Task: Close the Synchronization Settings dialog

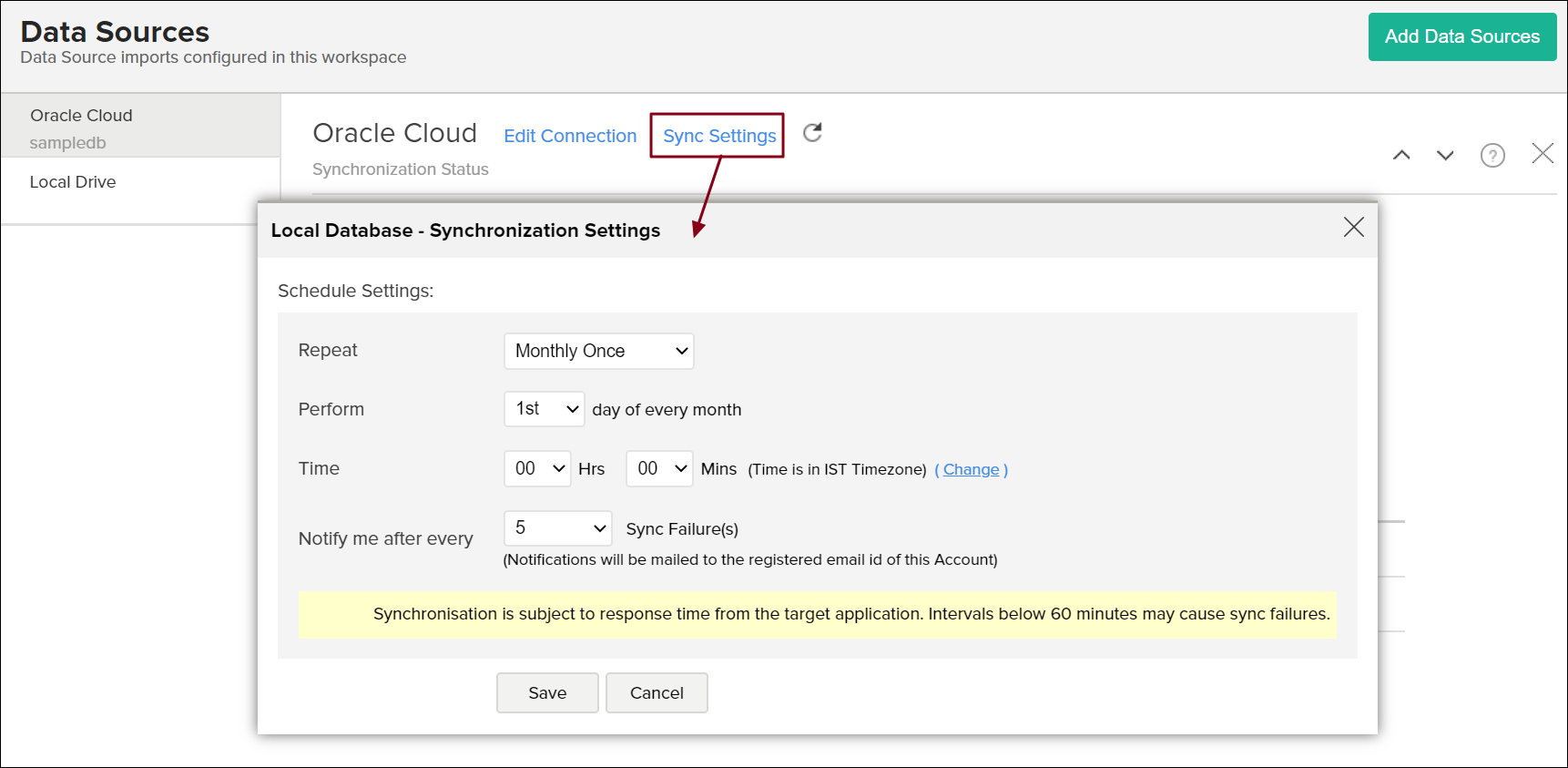Action: pyautogui.click(x=1353, y=227)
